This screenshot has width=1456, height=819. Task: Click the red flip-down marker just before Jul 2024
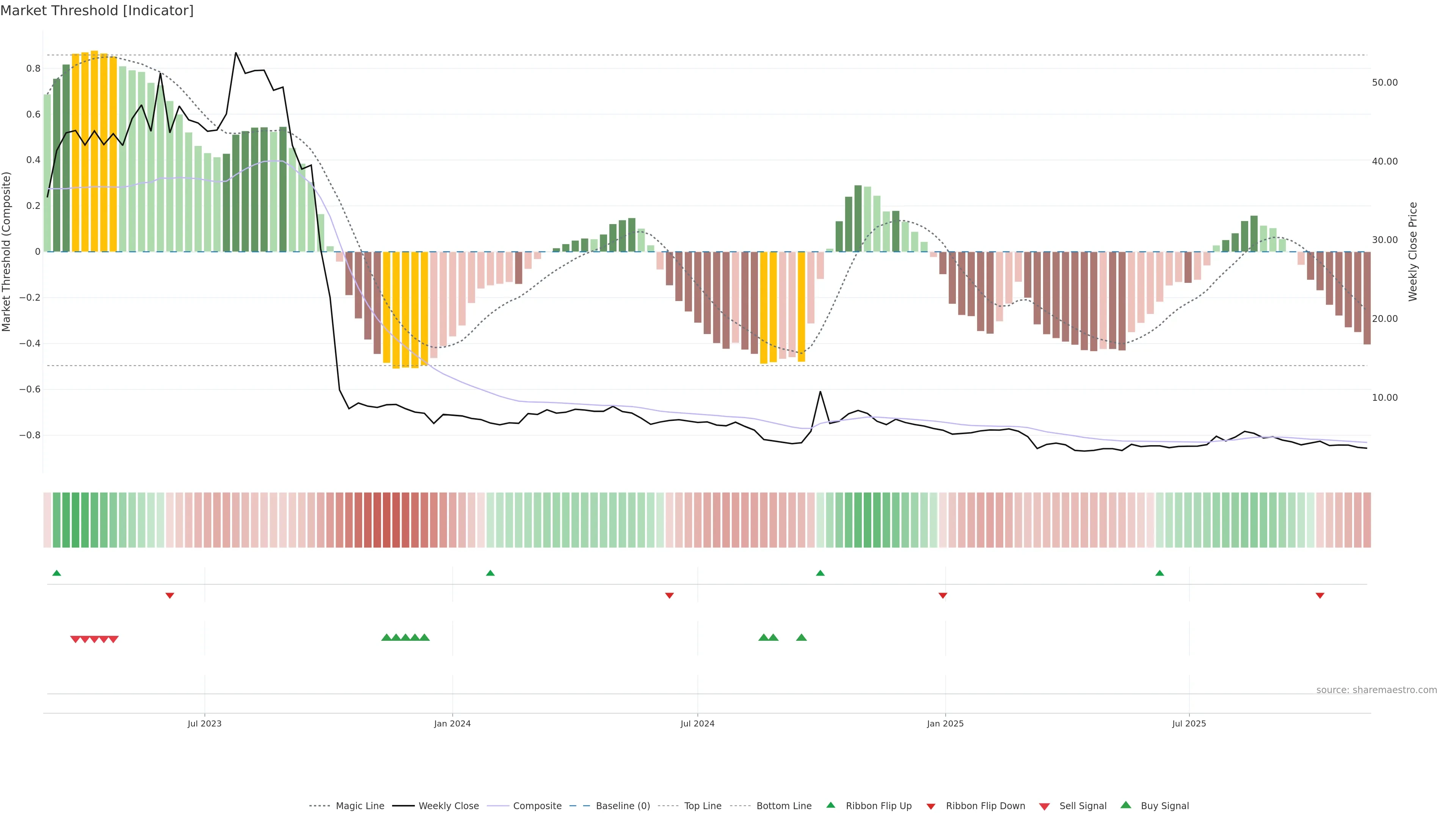pos(669,595)
